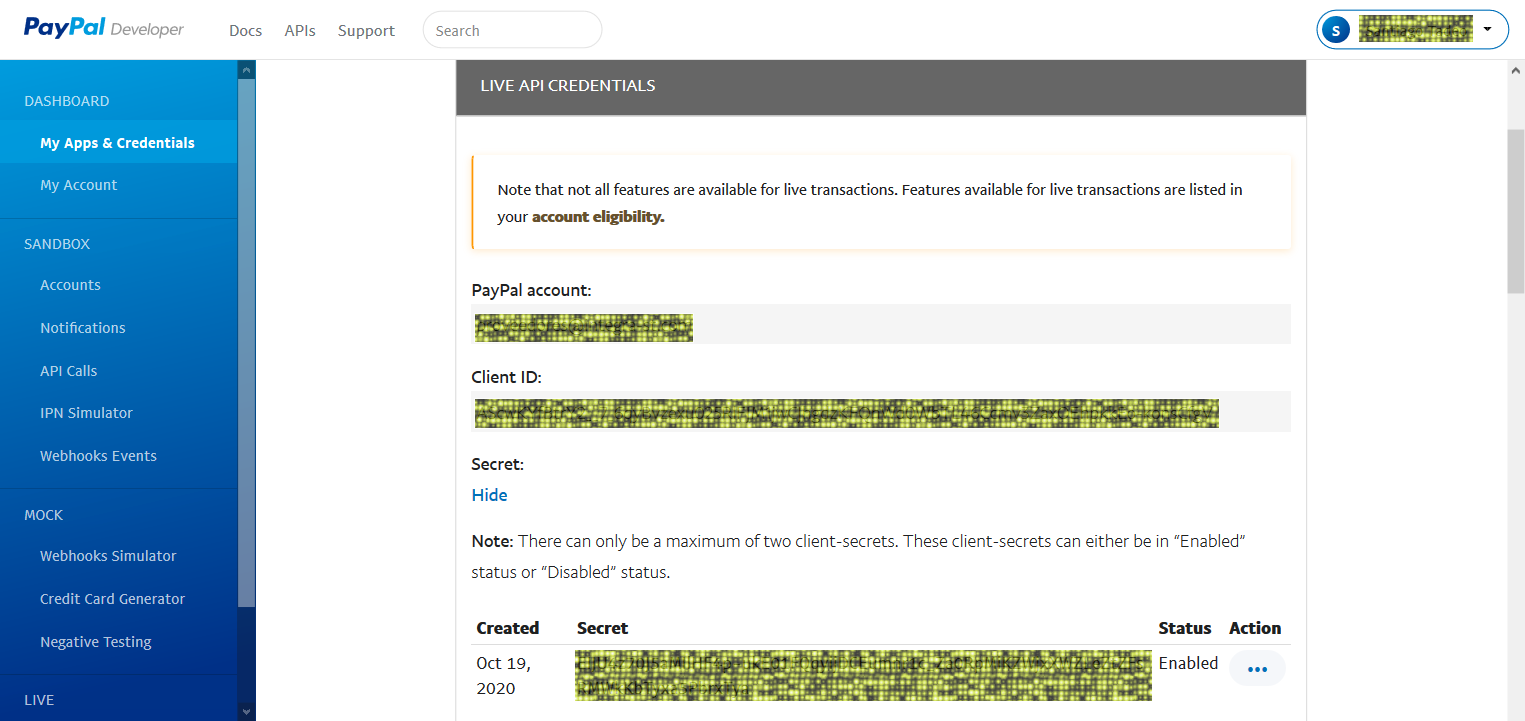
Task: Open the account eligibility link
Action: (x=598, y=216)
